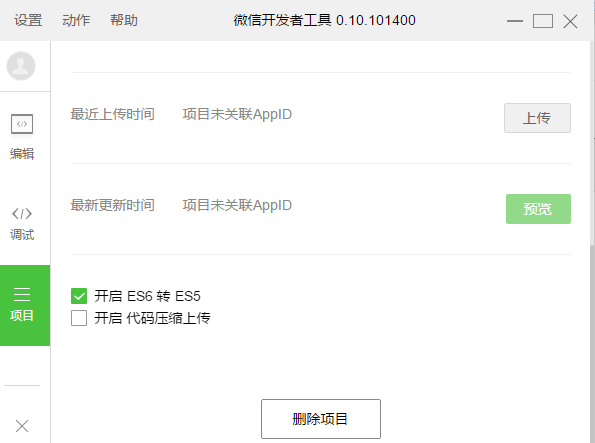Minimize the 微信开发者工具 window
Viewport: 595px width, 443px height.
[515, 21]
